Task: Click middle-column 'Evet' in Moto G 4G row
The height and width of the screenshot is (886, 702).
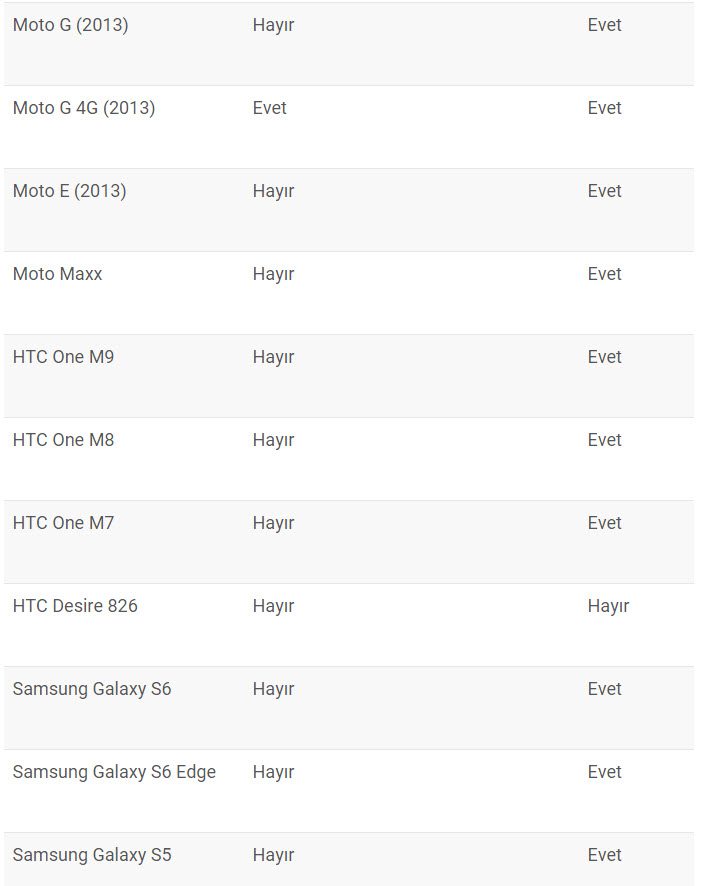Action: (x=270, y=108)
